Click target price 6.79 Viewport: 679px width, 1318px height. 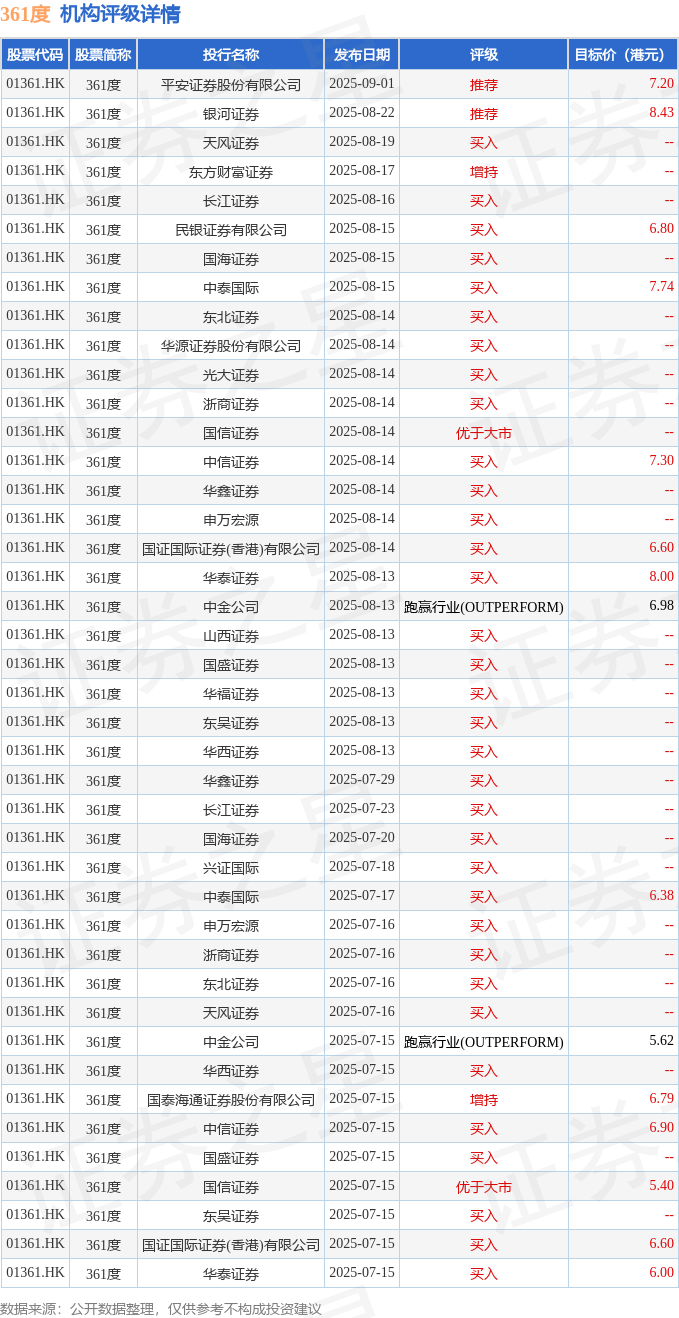point(661,1099)
